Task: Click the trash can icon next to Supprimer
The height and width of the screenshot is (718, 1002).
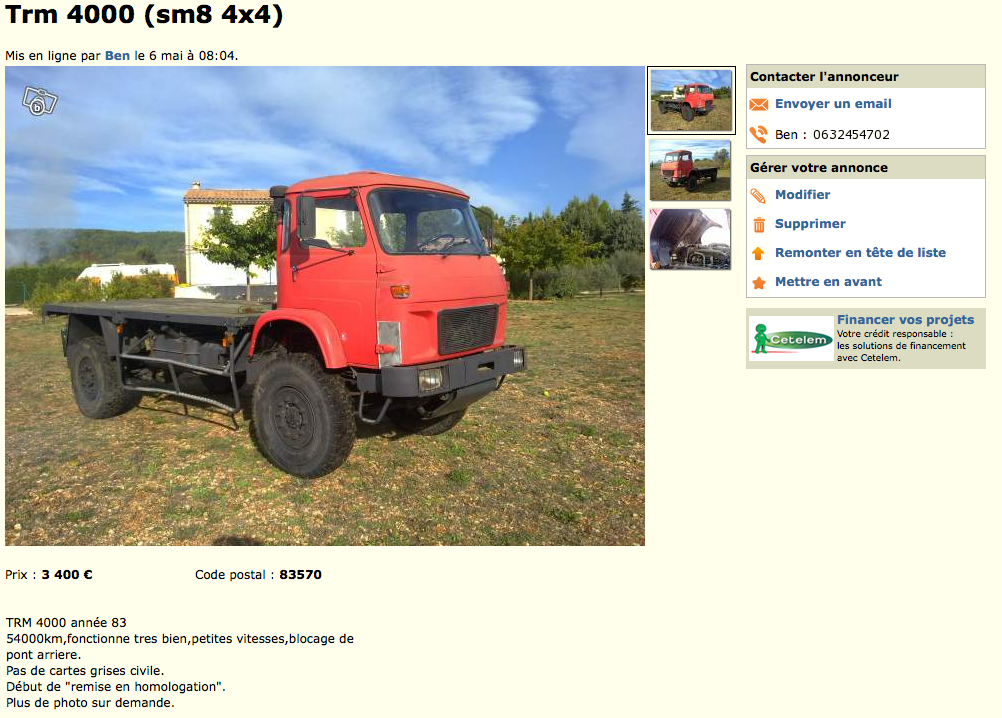Action: tap(759, 225)
